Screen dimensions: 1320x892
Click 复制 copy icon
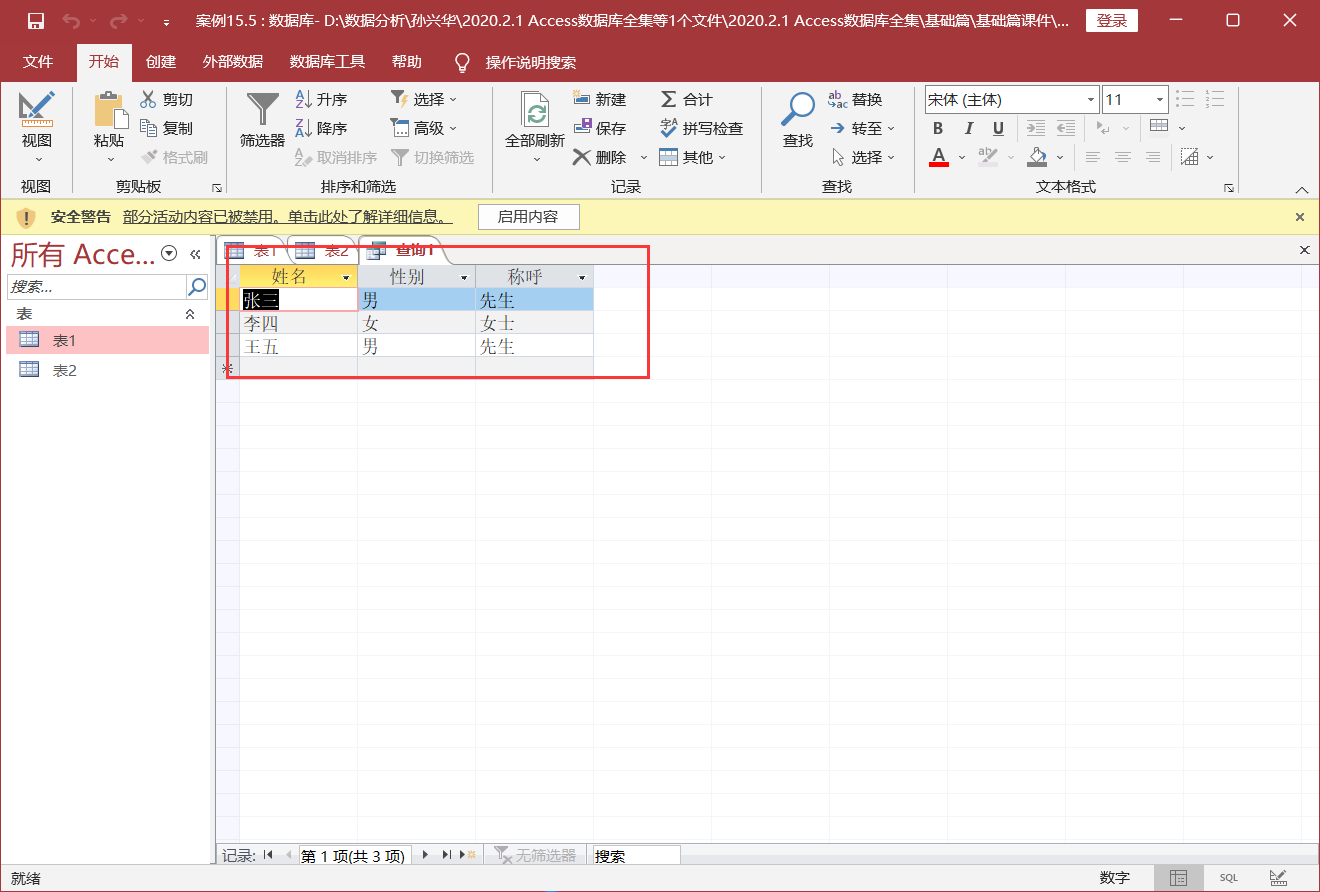pyautogui.click(x=148, y=128)
